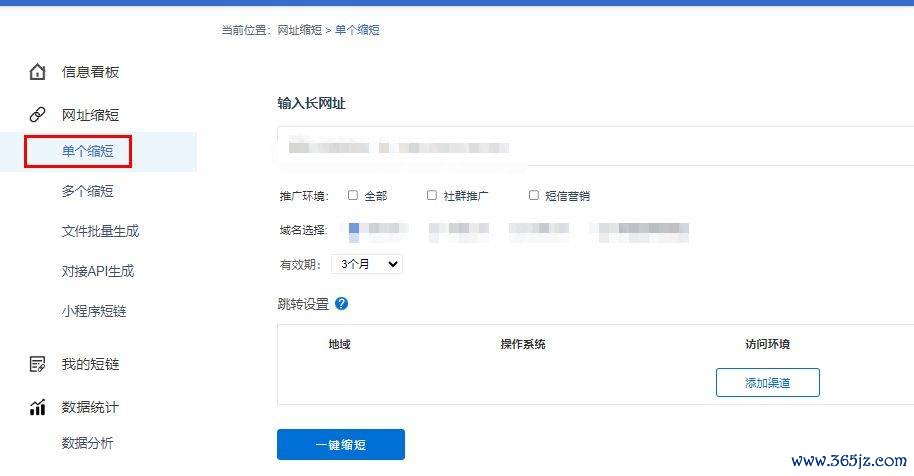Click the link chain icon beside 网址缩短
Image resolution: width=914 pixels, height=476 pixels.
click(37, 114)
